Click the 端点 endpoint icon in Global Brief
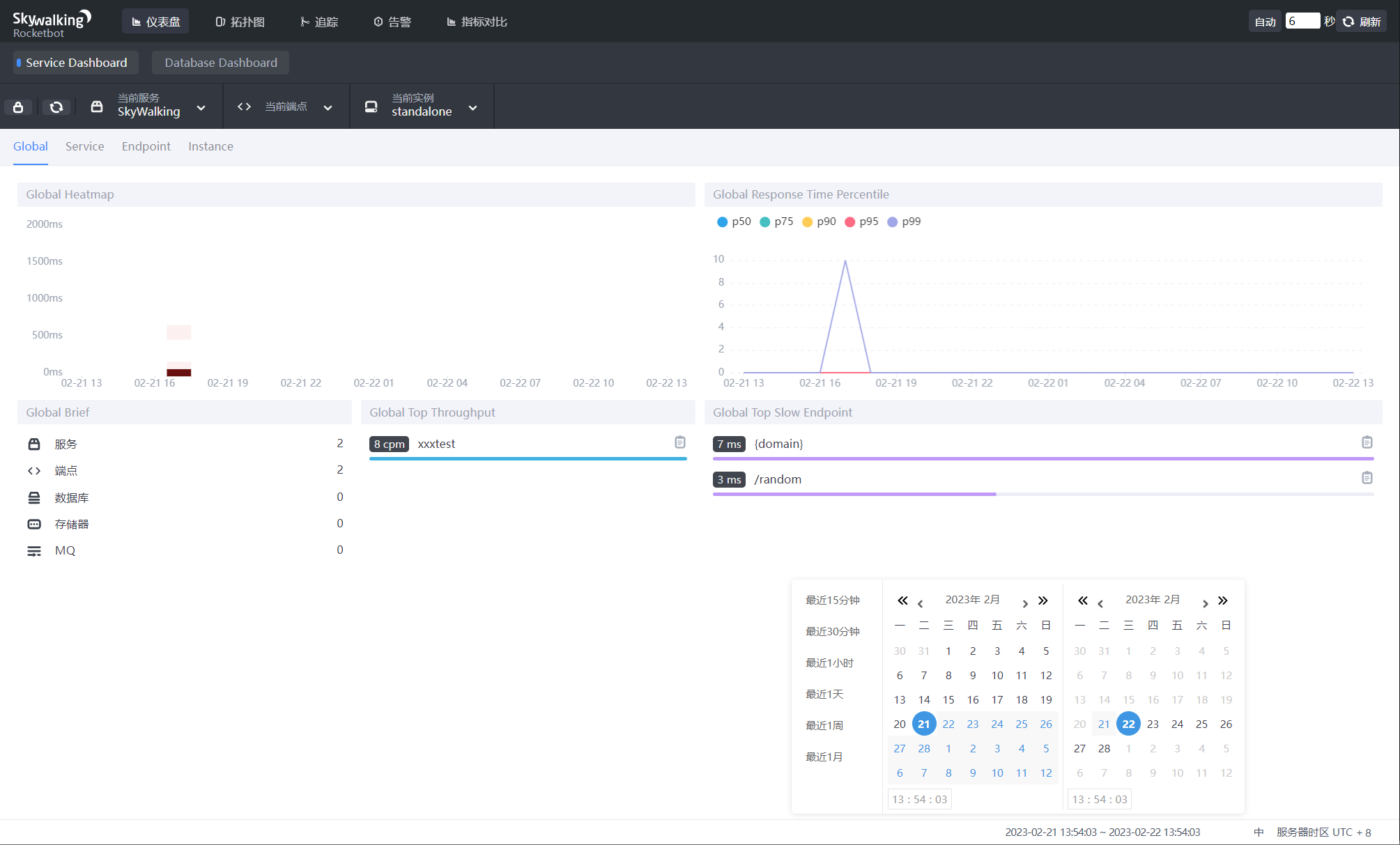The image size is (1400, 845). coord(34,471)
